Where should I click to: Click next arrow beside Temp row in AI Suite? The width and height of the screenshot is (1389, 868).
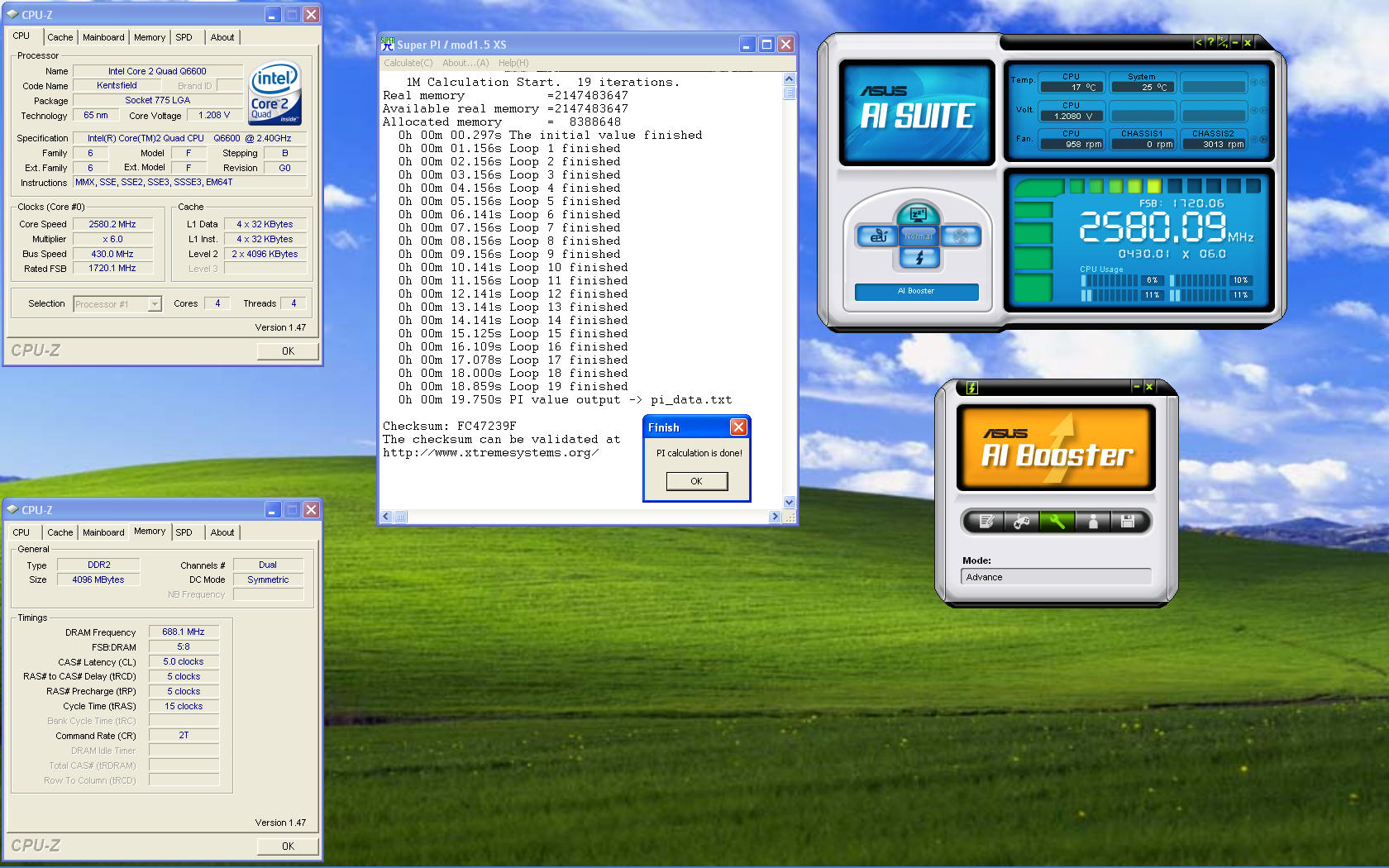click(x=1263, y=83)
